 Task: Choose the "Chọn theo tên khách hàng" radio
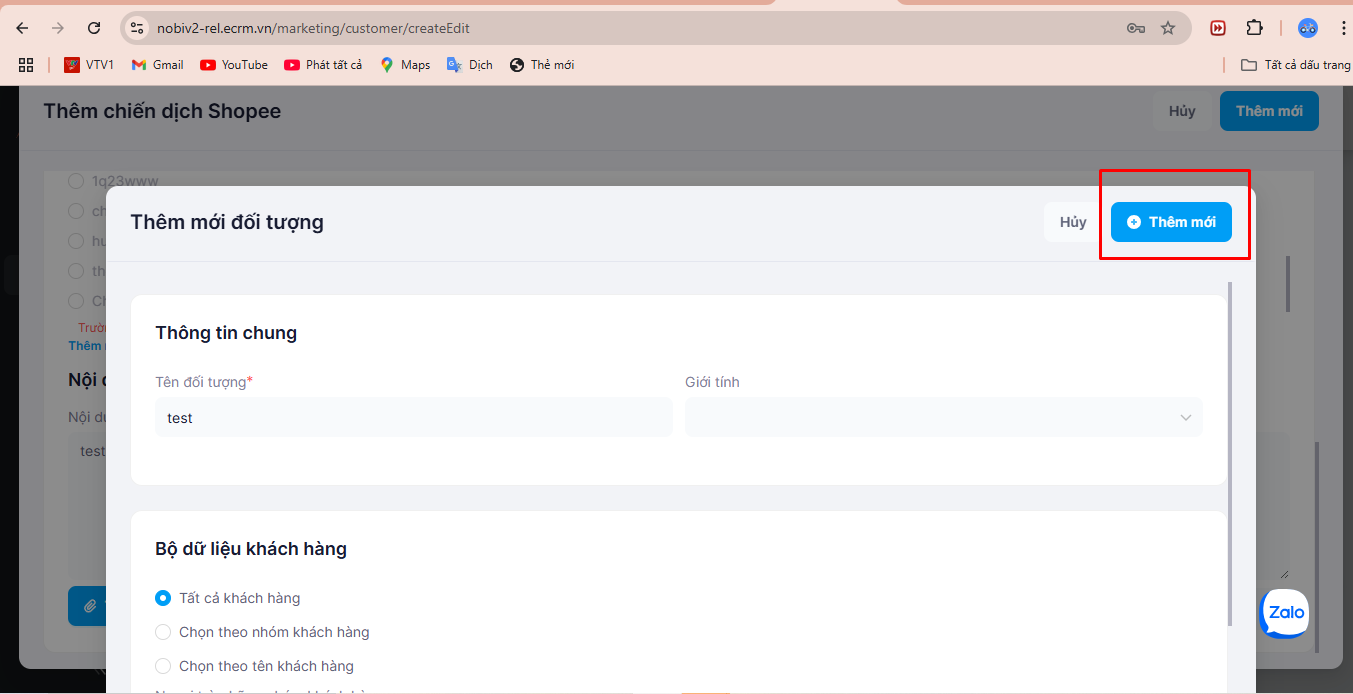coord(163,666)
